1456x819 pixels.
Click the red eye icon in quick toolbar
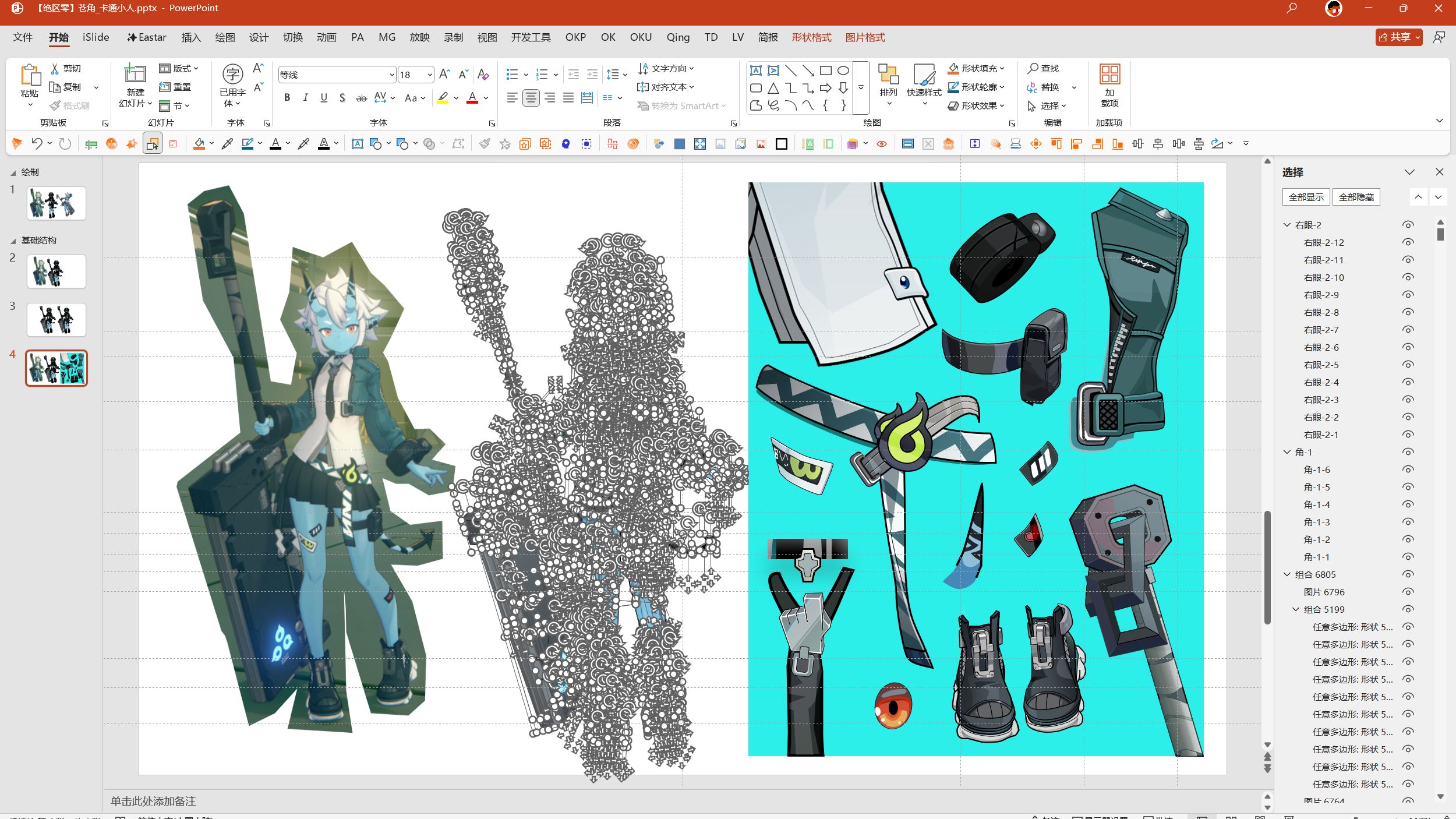point(882,144)
